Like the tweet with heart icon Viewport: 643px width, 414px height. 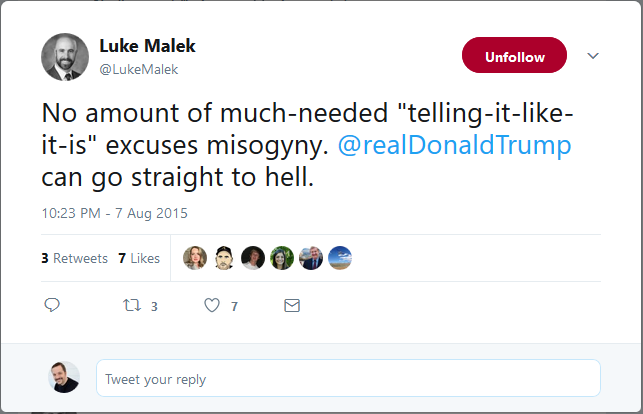(212, 305)
